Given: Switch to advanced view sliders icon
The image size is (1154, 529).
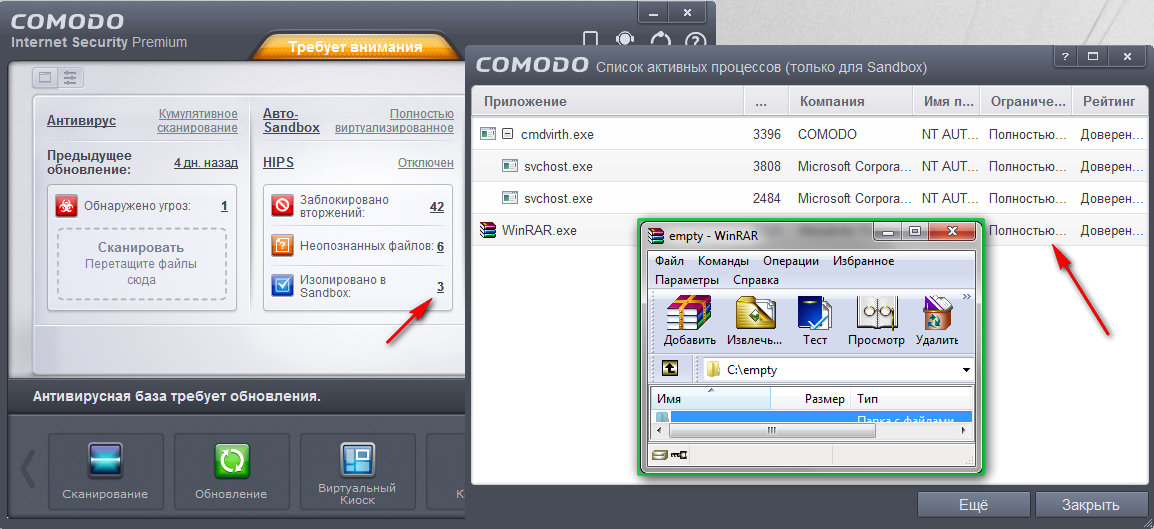Looking at the screenshot, I should click(x=71, y=77).
